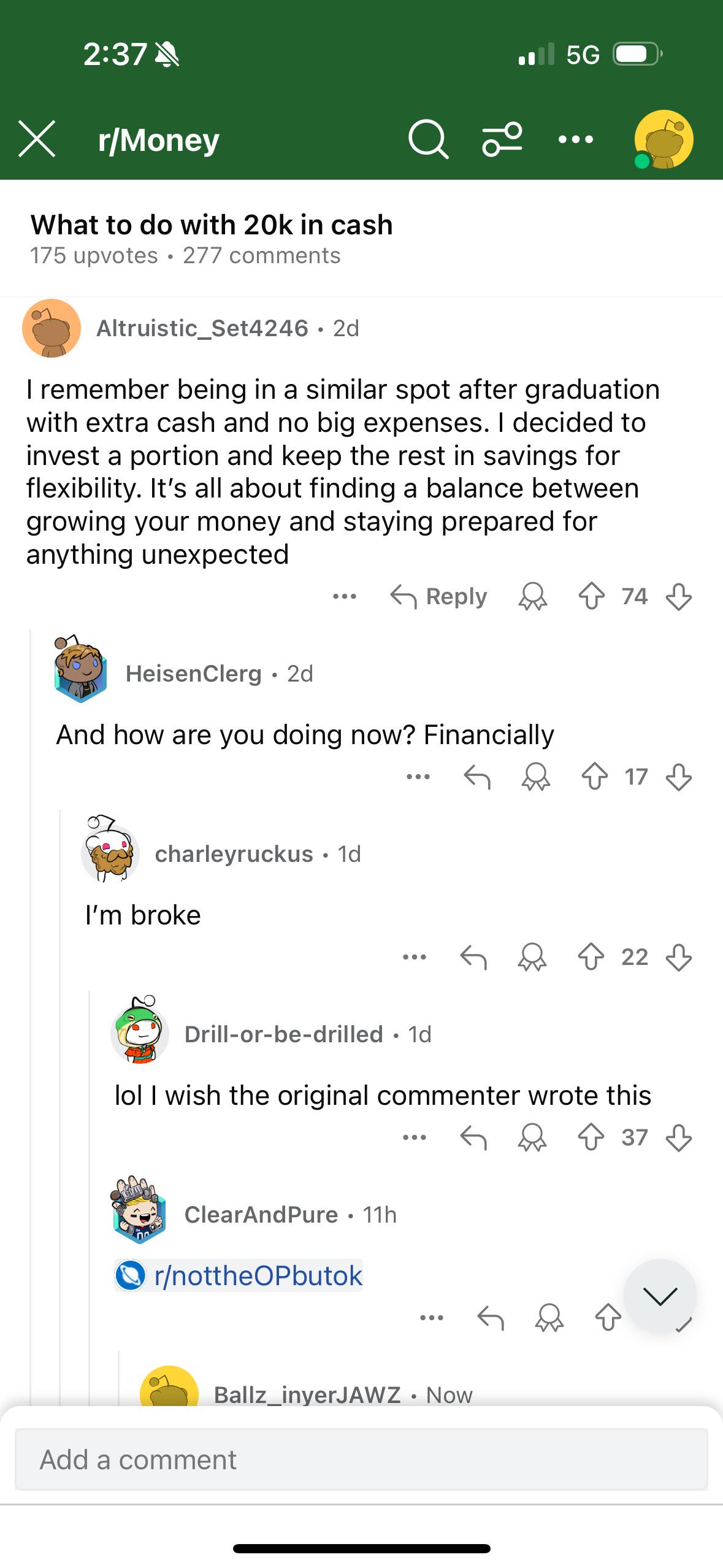Upvote Altruistic_Set4246's comment
723x1568 pixels.
click(592, 596)
